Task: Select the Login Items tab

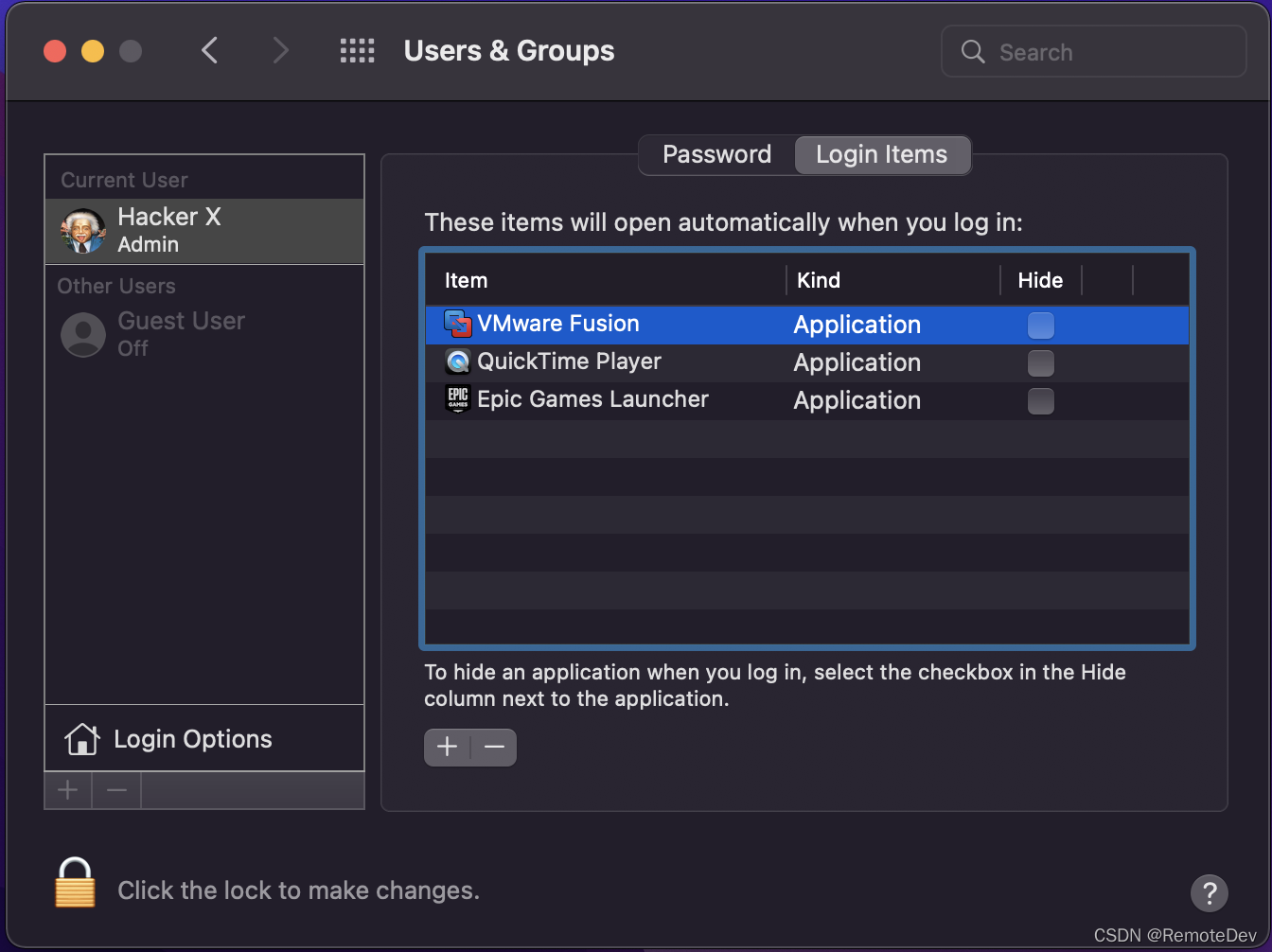Action: 881,155
